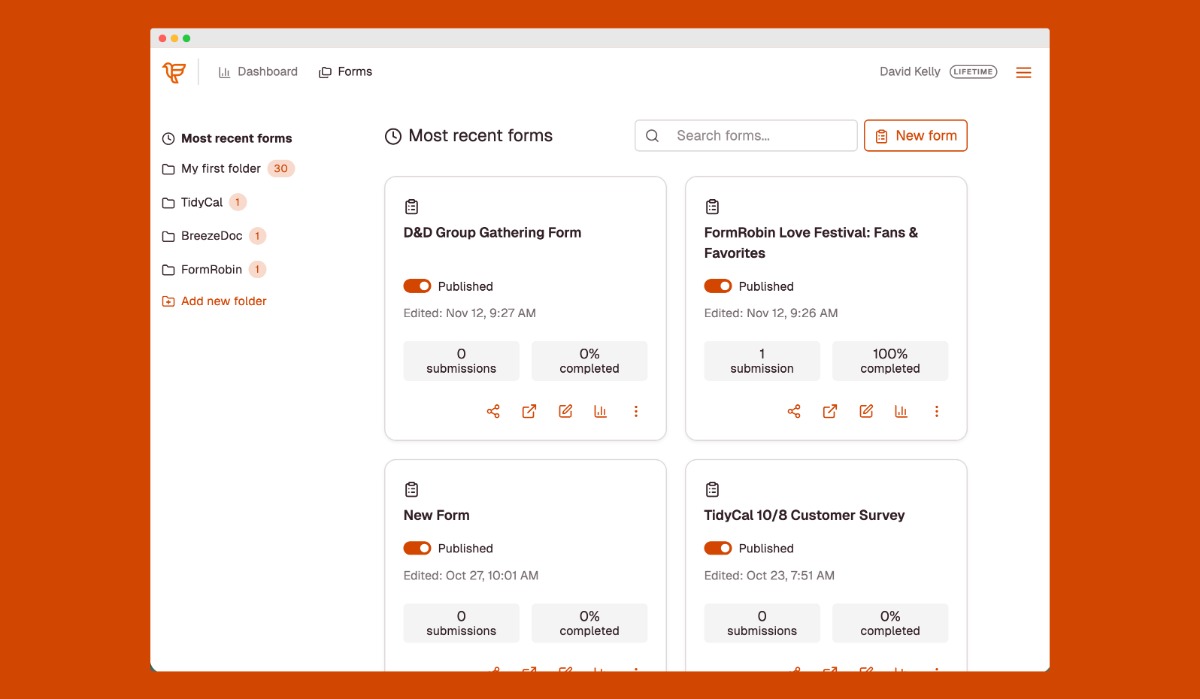Open the hamburger menu at top right
The width and height of the screenshot is (1200, 699).
(x=1023, y=72)
